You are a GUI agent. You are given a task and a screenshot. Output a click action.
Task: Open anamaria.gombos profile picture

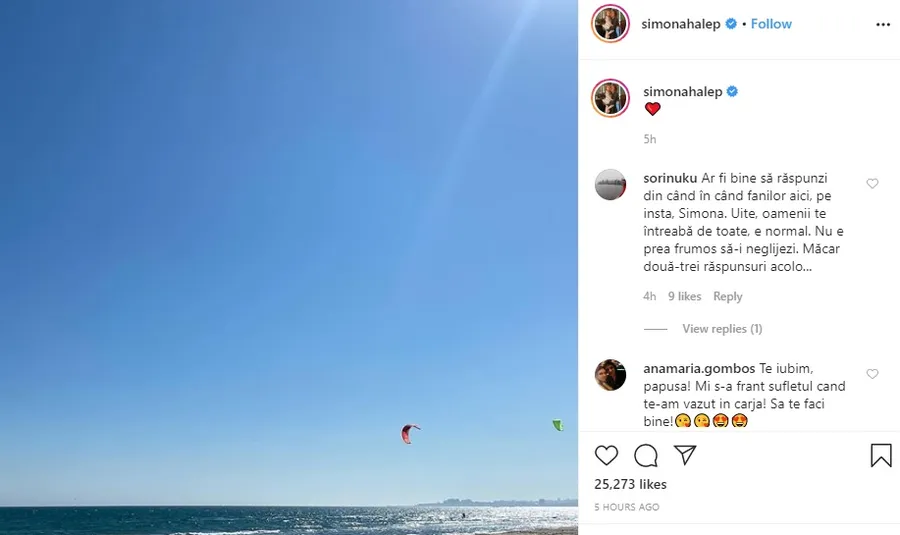[610, 375]
